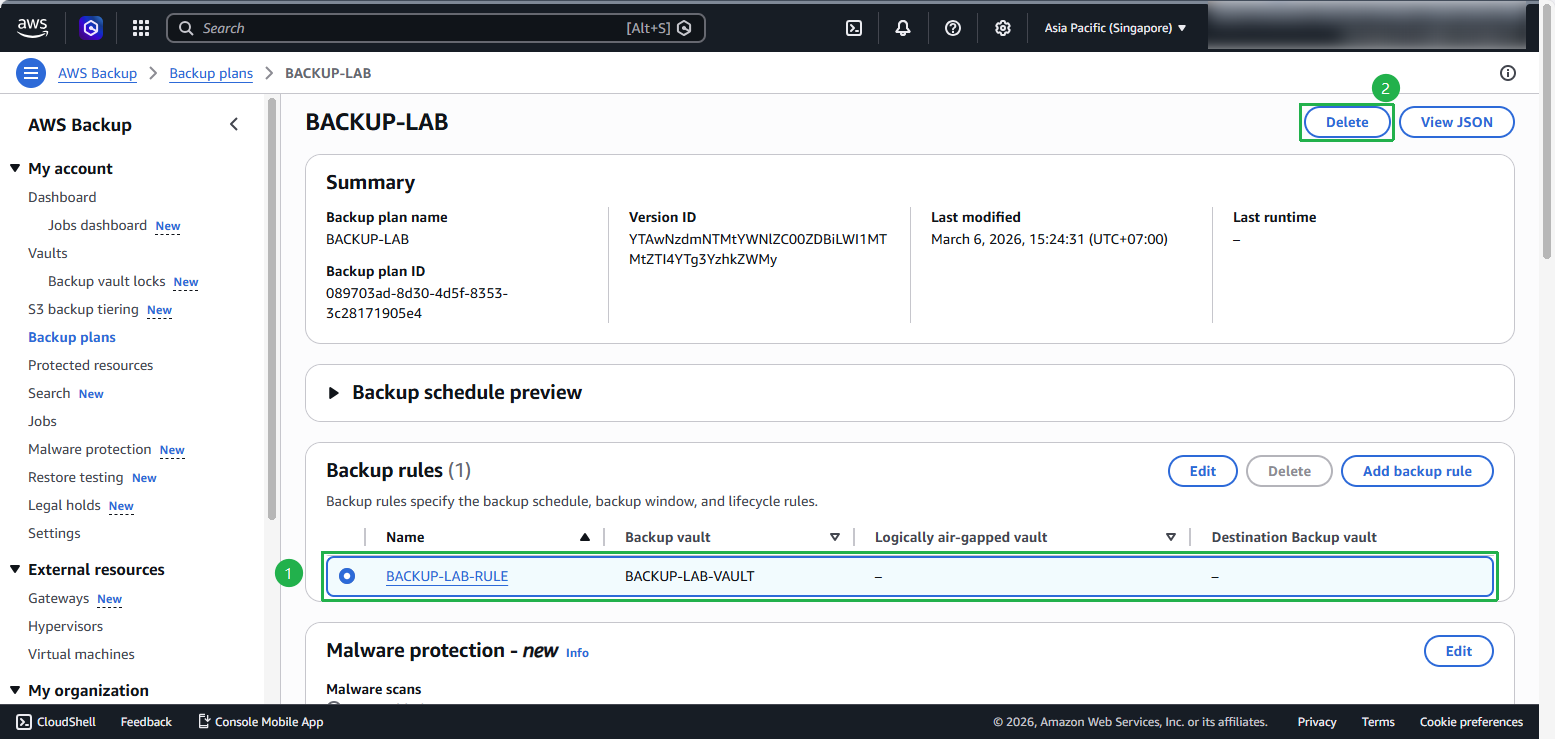
Task: Edit the backup rules
Action: click(1203, 471)
